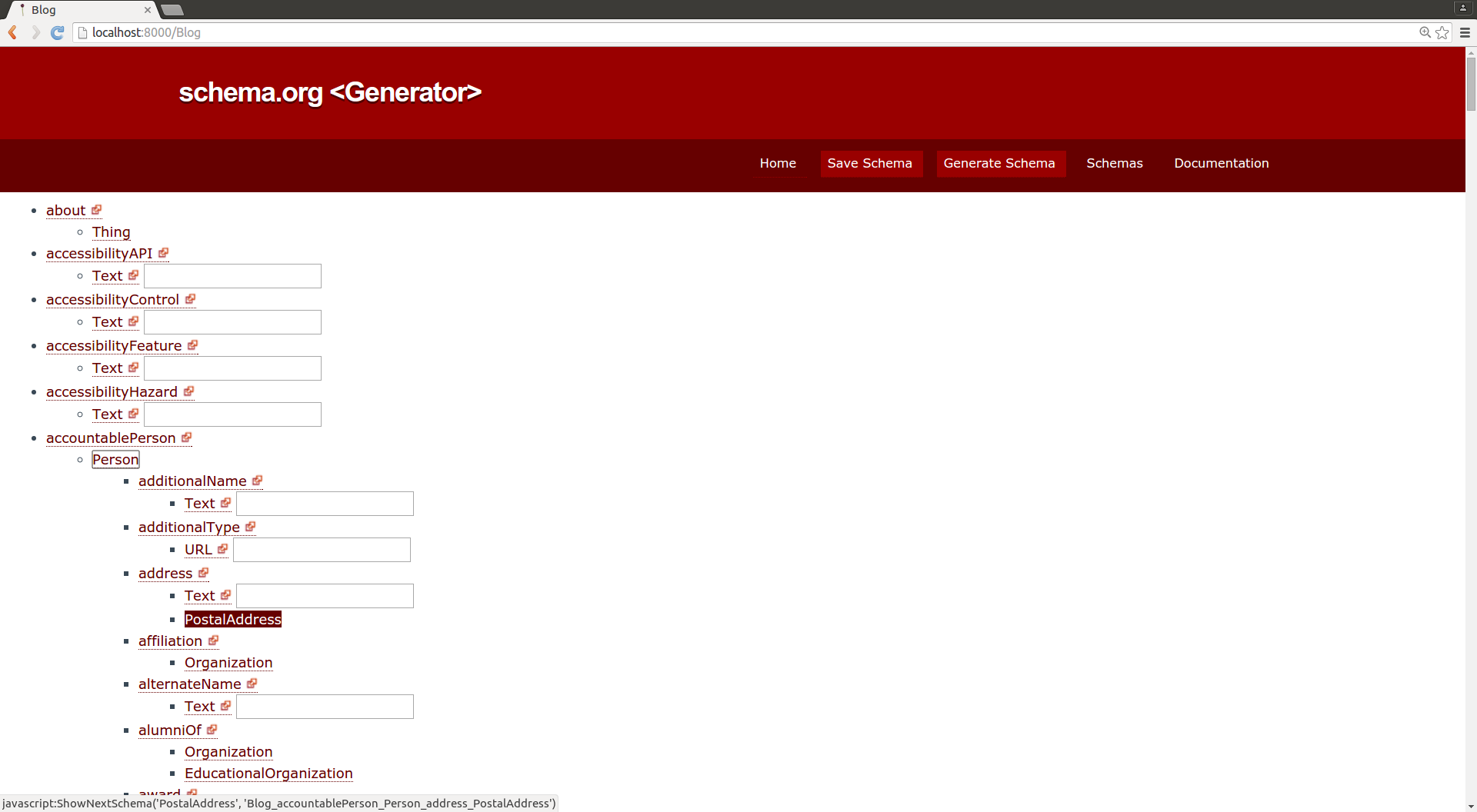Click the accessibilityFeature property link
This screenshot has height=812, width=1477.
pyautogui.click(x=114, y=346)
